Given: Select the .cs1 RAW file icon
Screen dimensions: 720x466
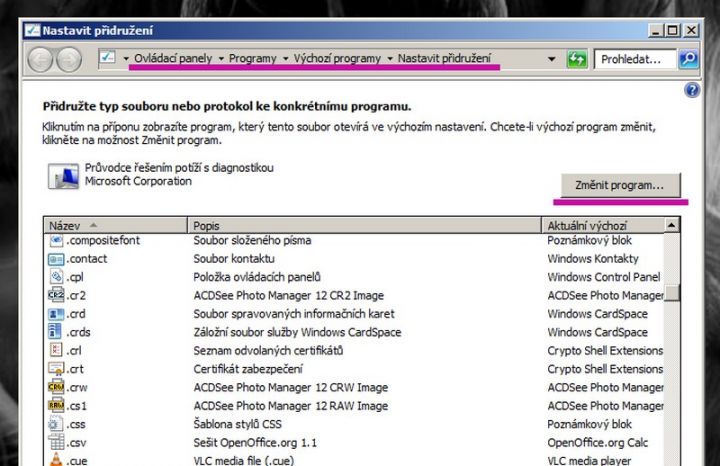Looking at the screenshot, I should pos(56,405).
